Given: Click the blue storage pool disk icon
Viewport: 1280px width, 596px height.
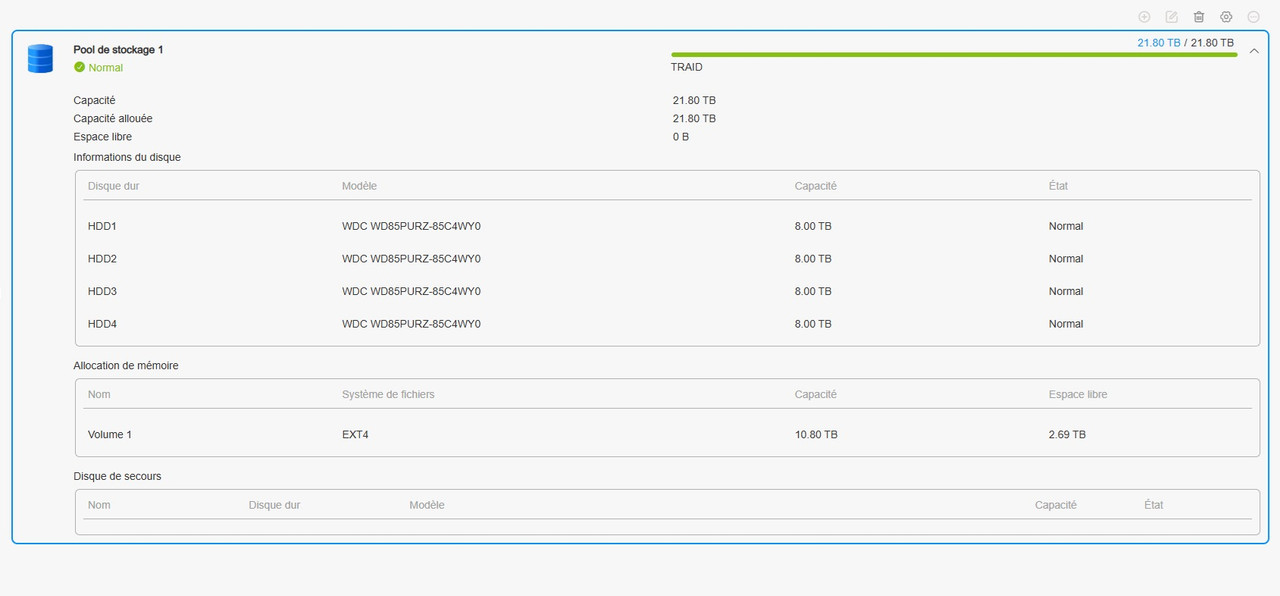Looking at the screenshot, I should (40, 59).
